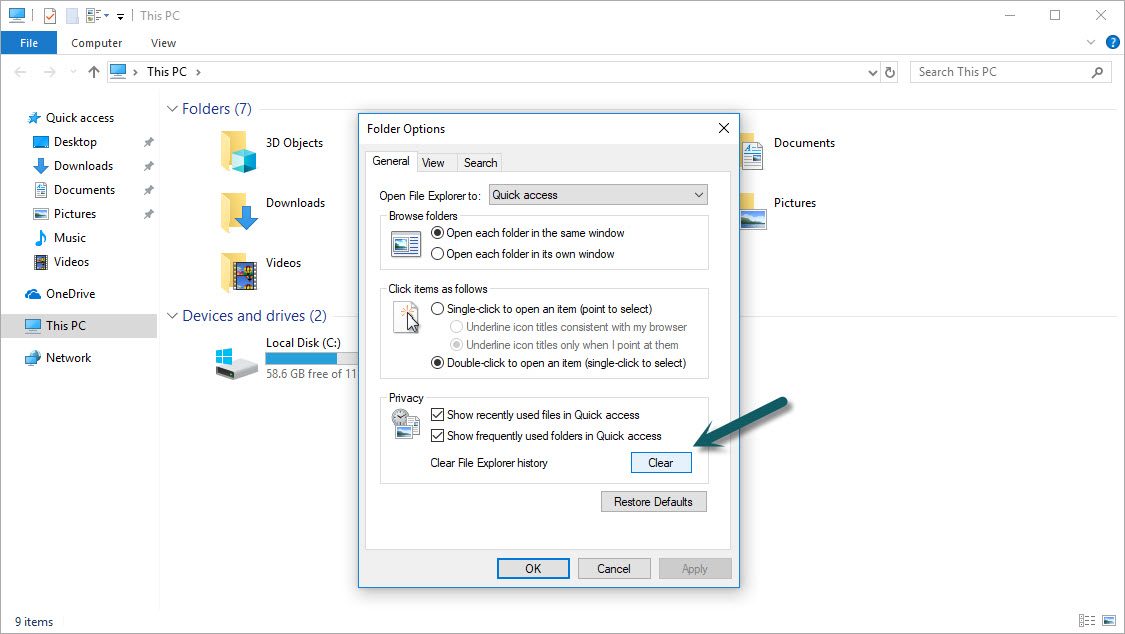Open the File menu
The height and width of the screenshot is (634, 1125).
click(29, 43)
